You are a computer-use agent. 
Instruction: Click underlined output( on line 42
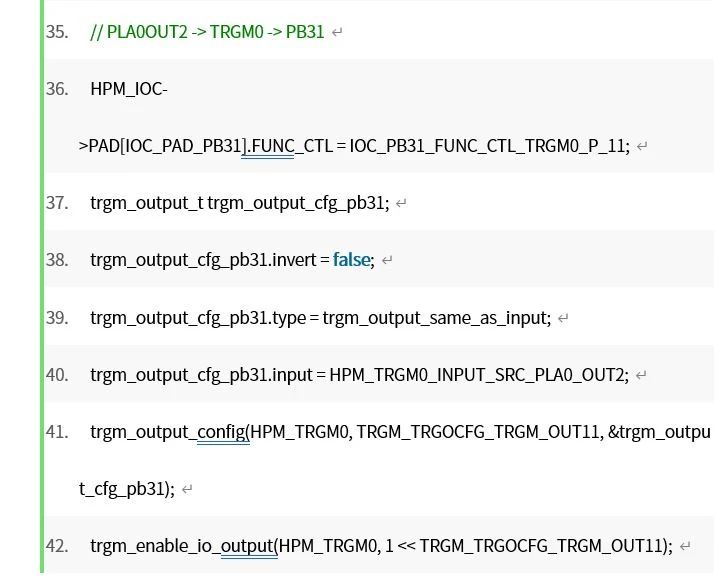click(249, 546)
